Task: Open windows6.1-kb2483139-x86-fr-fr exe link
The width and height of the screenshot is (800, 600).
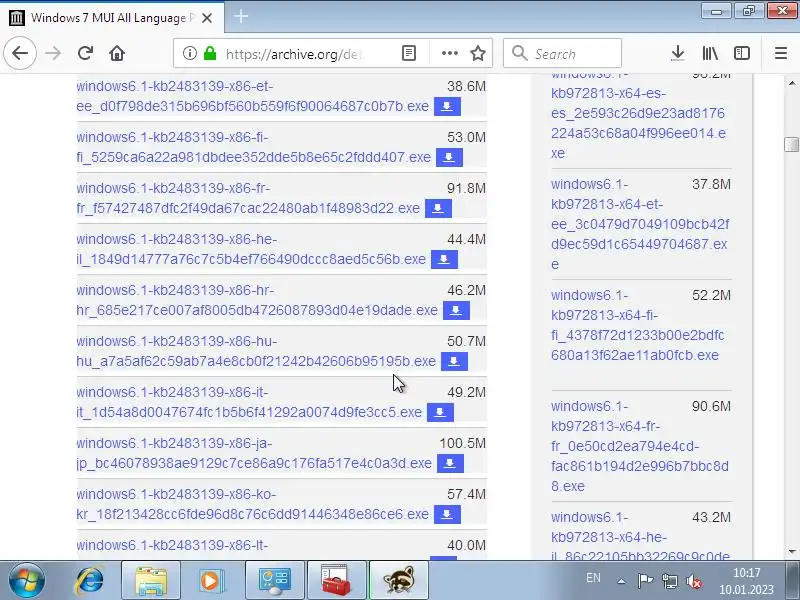Action: coord(248,198)
